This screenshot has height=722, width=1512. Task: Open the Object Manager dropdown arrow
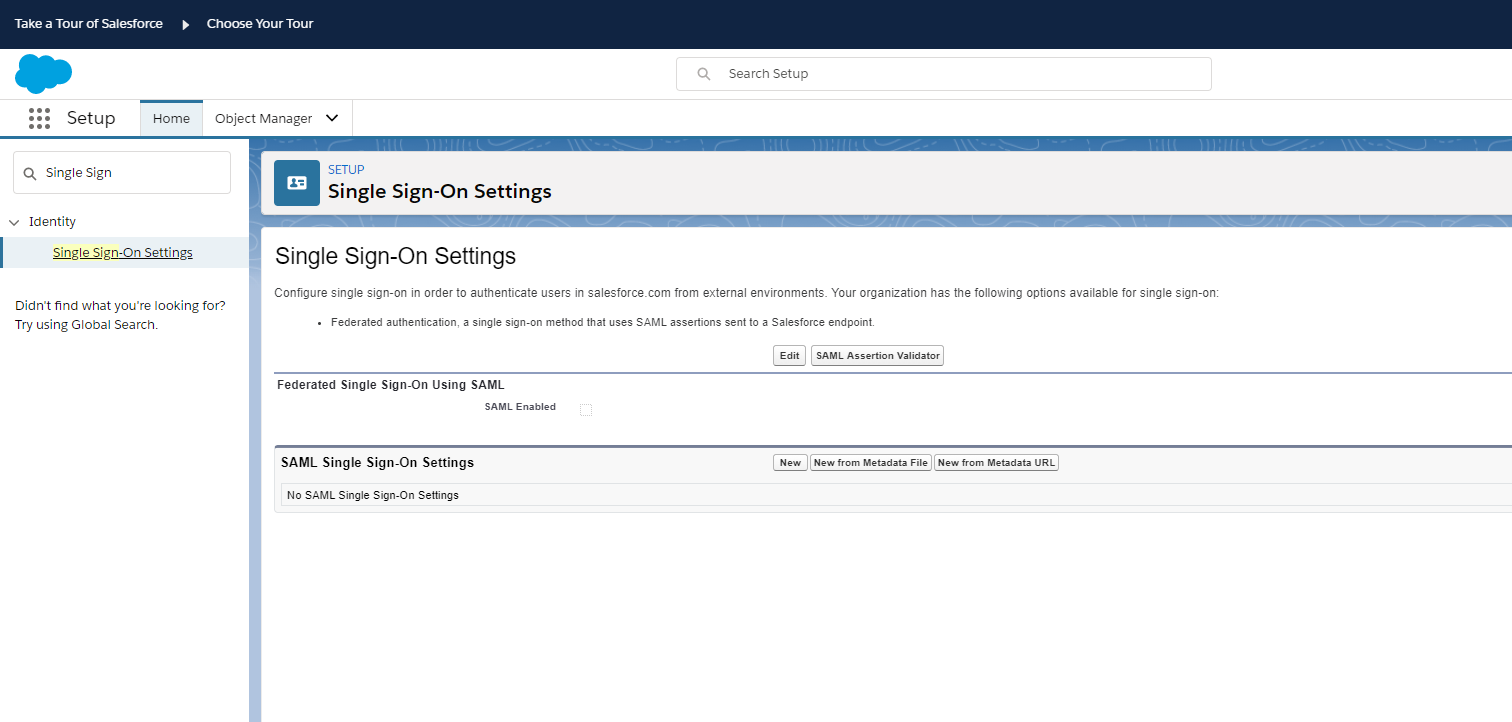[x=332, y=118]
